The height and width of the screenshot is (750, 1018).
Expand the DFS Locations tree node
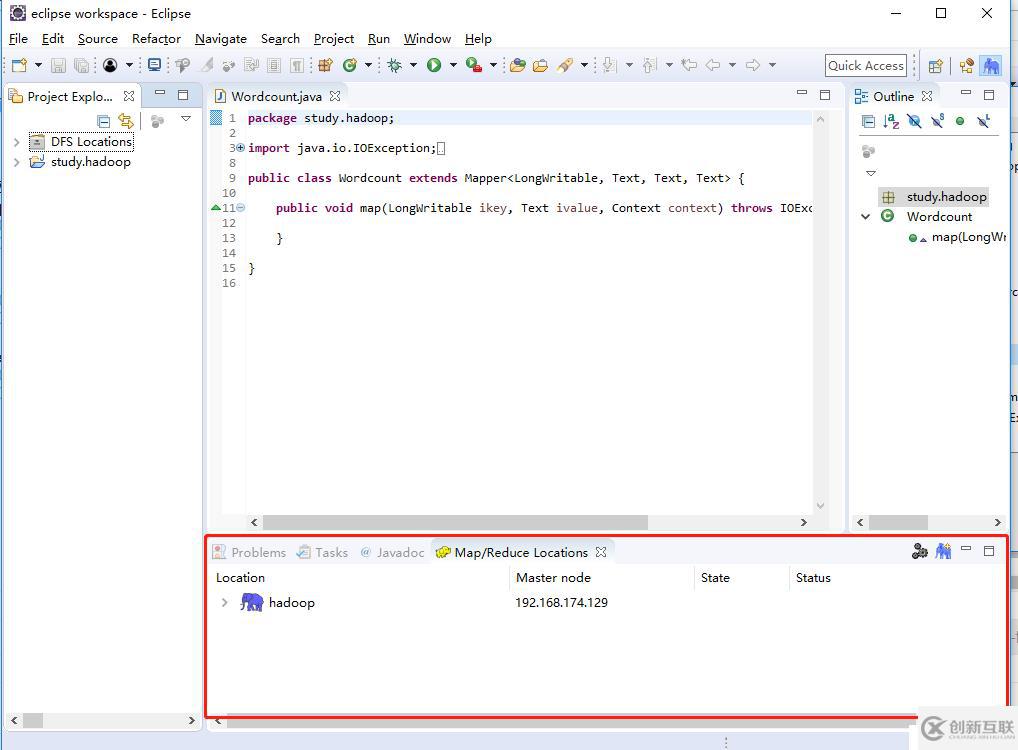pos(16,142)
